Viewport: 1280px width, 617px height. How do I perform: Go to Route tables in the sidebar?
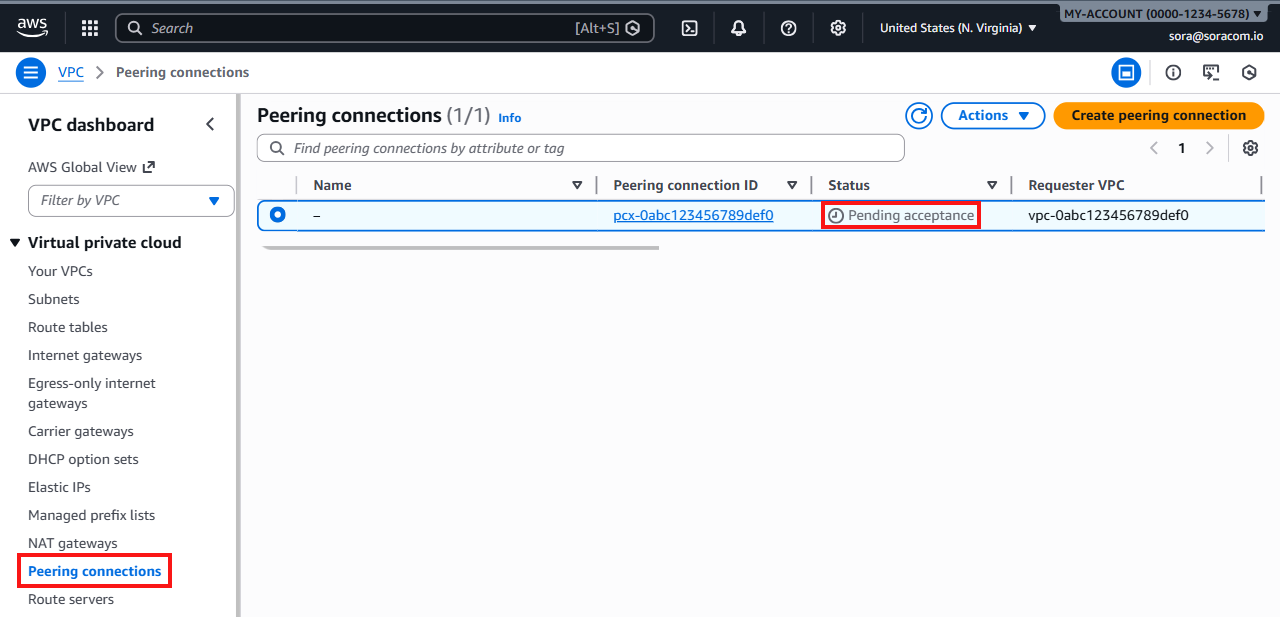click(67, 327)
